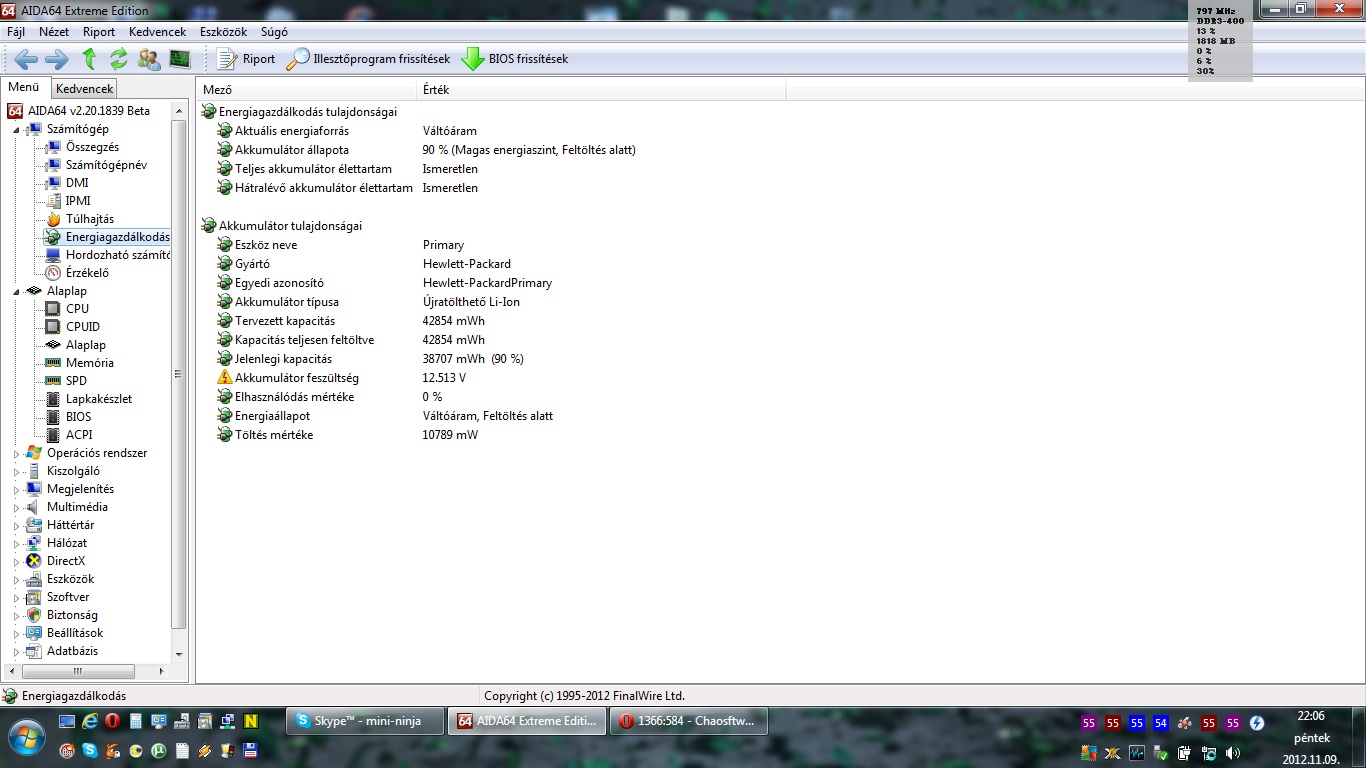Viewport: 1366px width, 768px height.
Task: Open the Nézet menu
Action: click(x=54, y=32)
